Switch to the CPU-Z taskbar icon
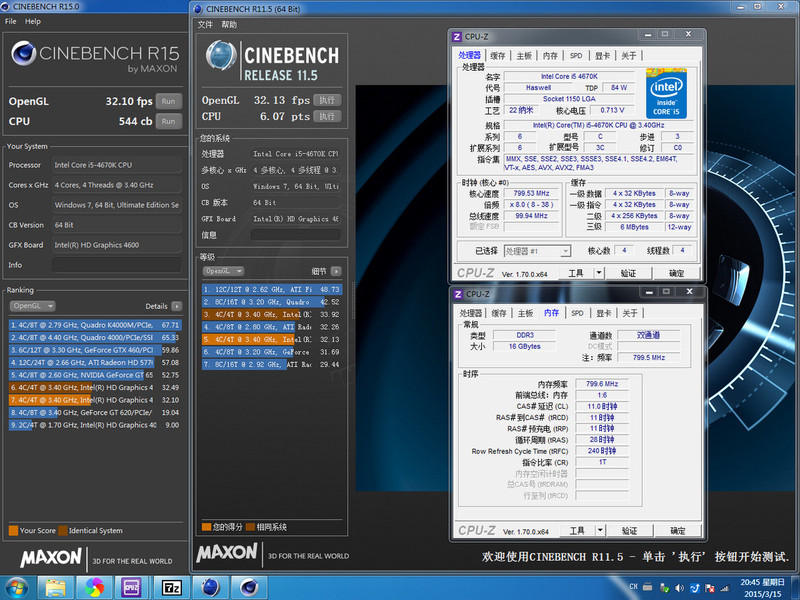Viewport: 800px width, 600px height. pyautogui.click(x=132, y=586)
